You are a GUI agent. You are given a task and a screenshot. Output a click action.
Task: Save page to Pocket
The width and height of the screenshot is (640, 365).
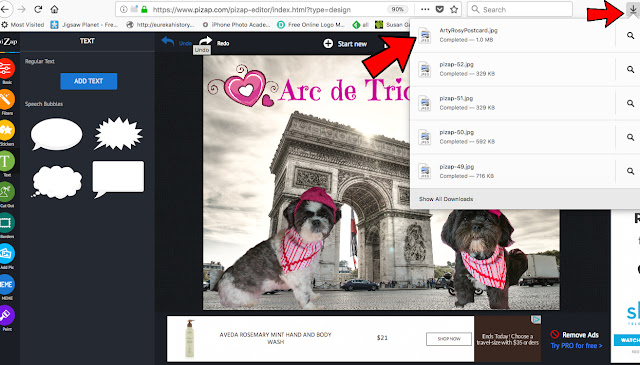(440, 9)
